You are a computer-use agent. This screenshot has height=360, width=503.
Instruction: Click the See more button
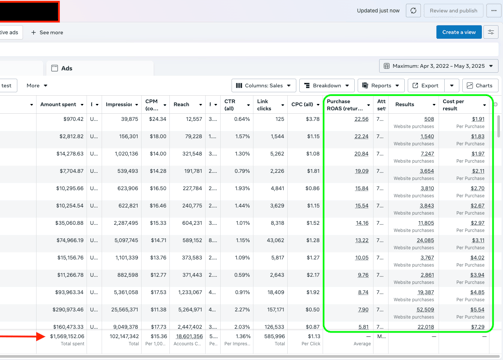pos(47,32)
